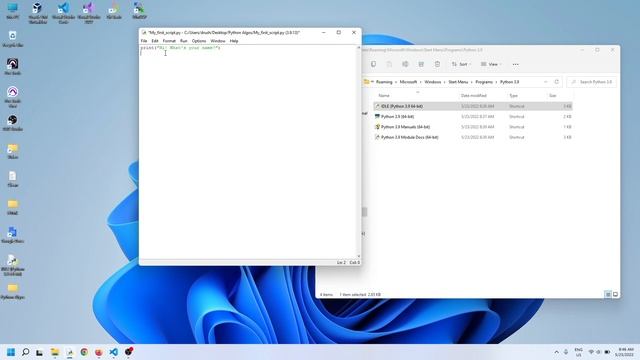Click the Delete trash icon in File Explorer
This screenshot has width=640, height=360.
[437, 64]
